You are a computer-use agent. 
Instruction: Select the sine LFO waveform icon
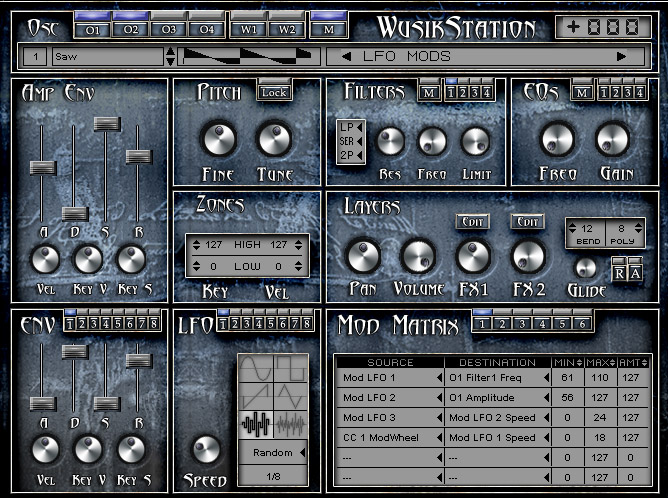[x=256, y=368]
